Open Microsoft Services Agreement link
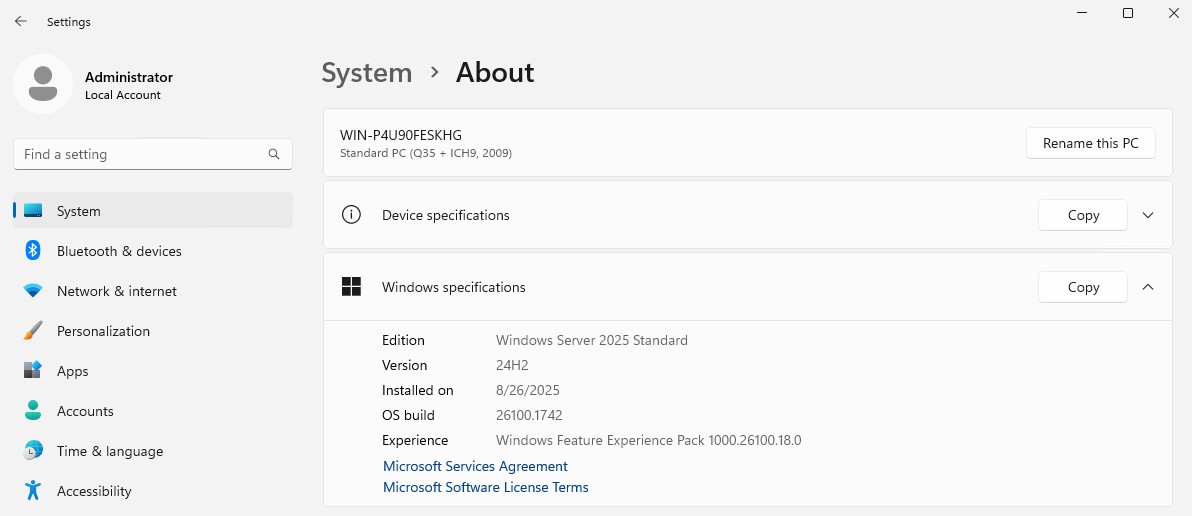Viewport: 1192px width, 516px height. 475,466
